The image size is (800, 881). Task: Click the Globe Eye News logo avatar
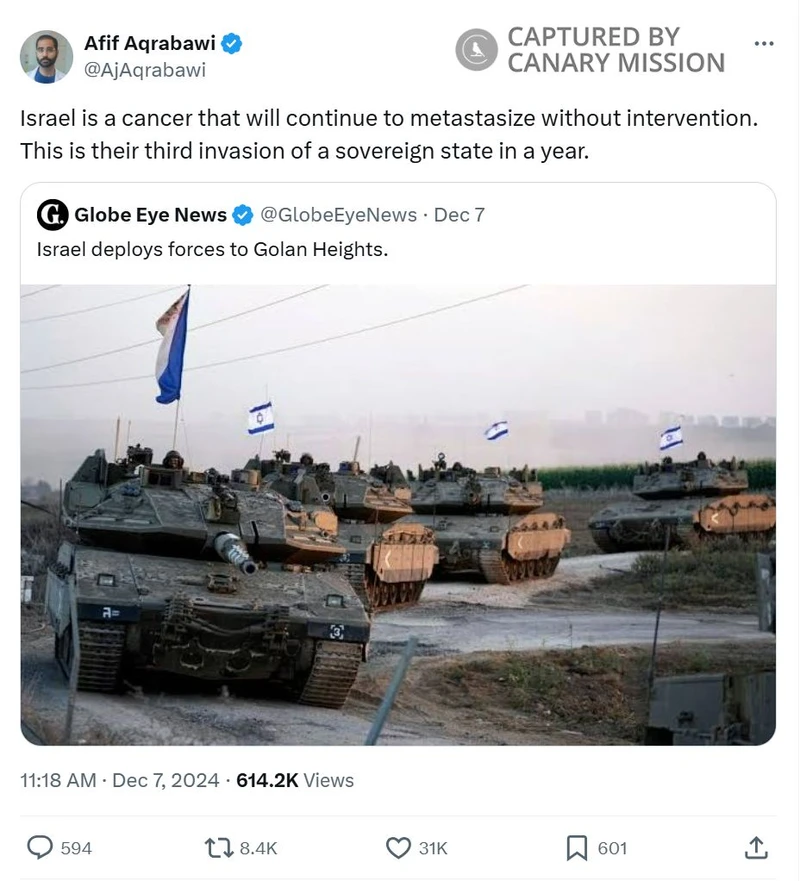pyautogui.click(x=52, y=215)
